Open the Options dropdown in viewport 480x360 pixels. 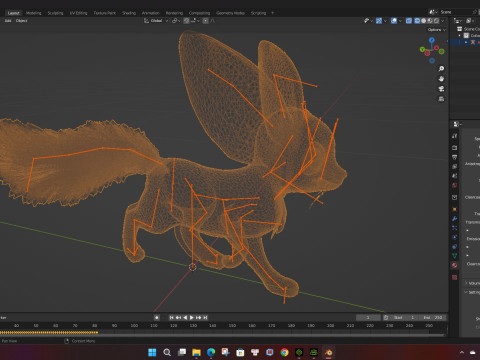click(x=436, y=30)
